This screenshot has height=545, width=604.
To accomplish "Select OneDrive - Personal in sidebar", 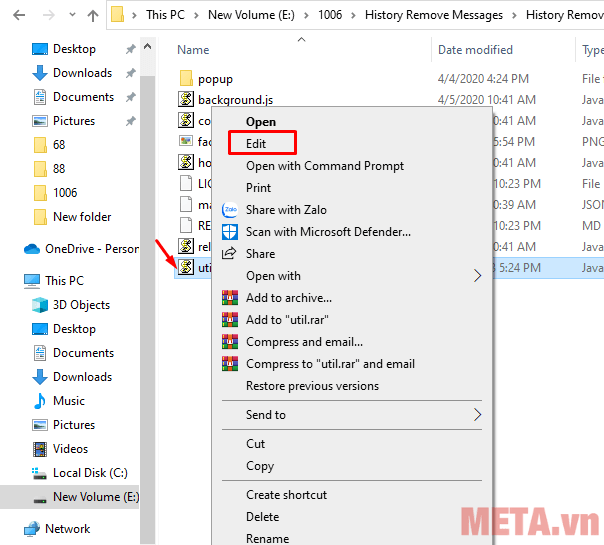I will click(92, 249).
